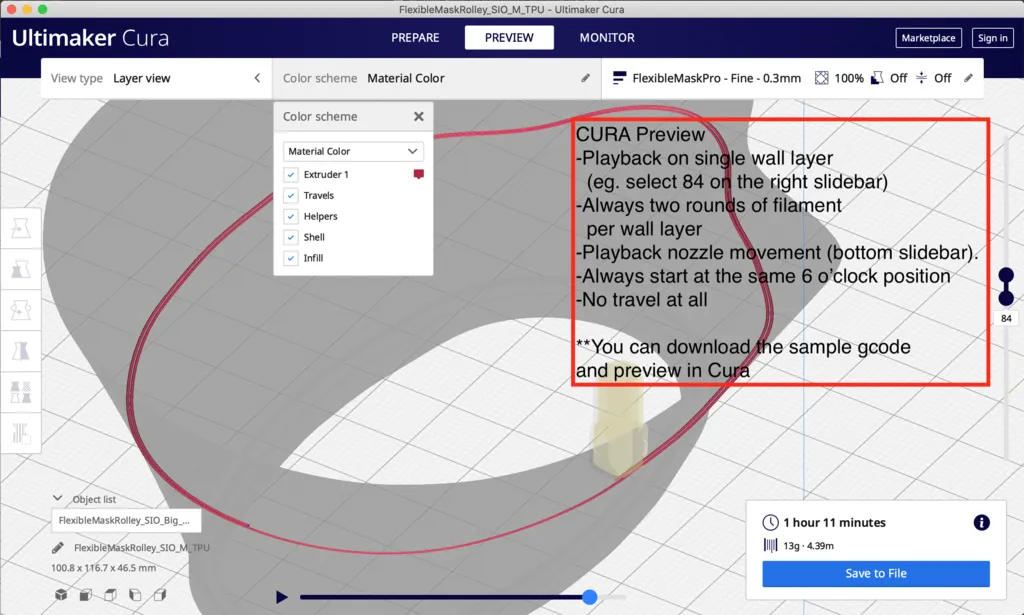Switch to 3D view camera icon

pyautogui.click(x=61, y=595)
